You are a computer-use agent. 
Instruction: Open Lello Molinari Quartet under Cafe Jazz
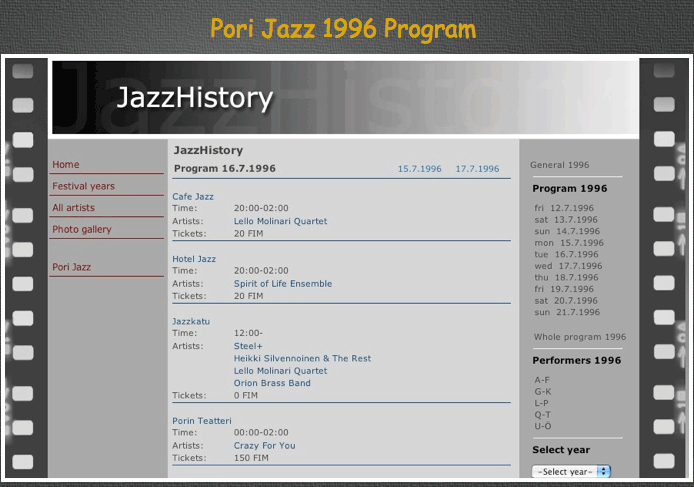(x=281, y=221)
